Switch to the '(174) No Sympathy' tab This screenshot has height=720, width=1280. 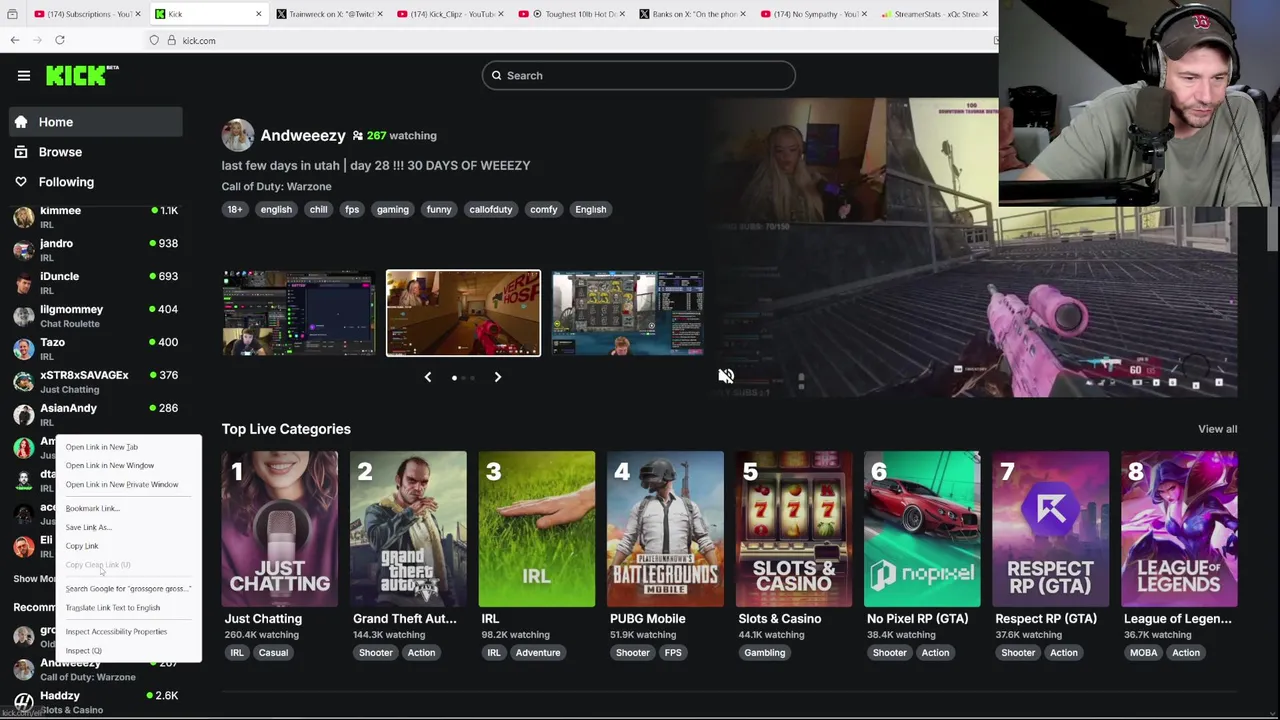(x=813, y=14)
